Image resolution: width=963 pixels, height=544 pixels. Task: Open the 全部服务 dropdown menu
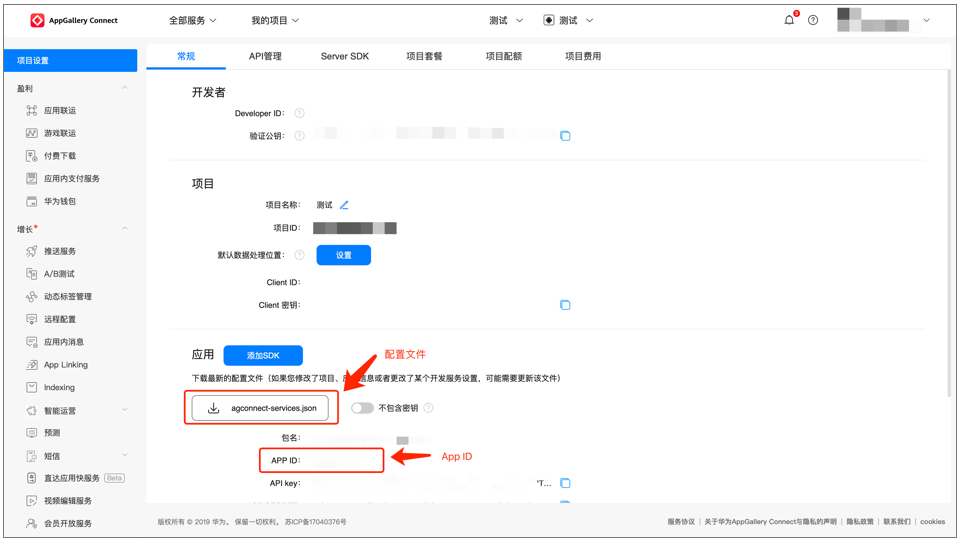tap(192, 20)
